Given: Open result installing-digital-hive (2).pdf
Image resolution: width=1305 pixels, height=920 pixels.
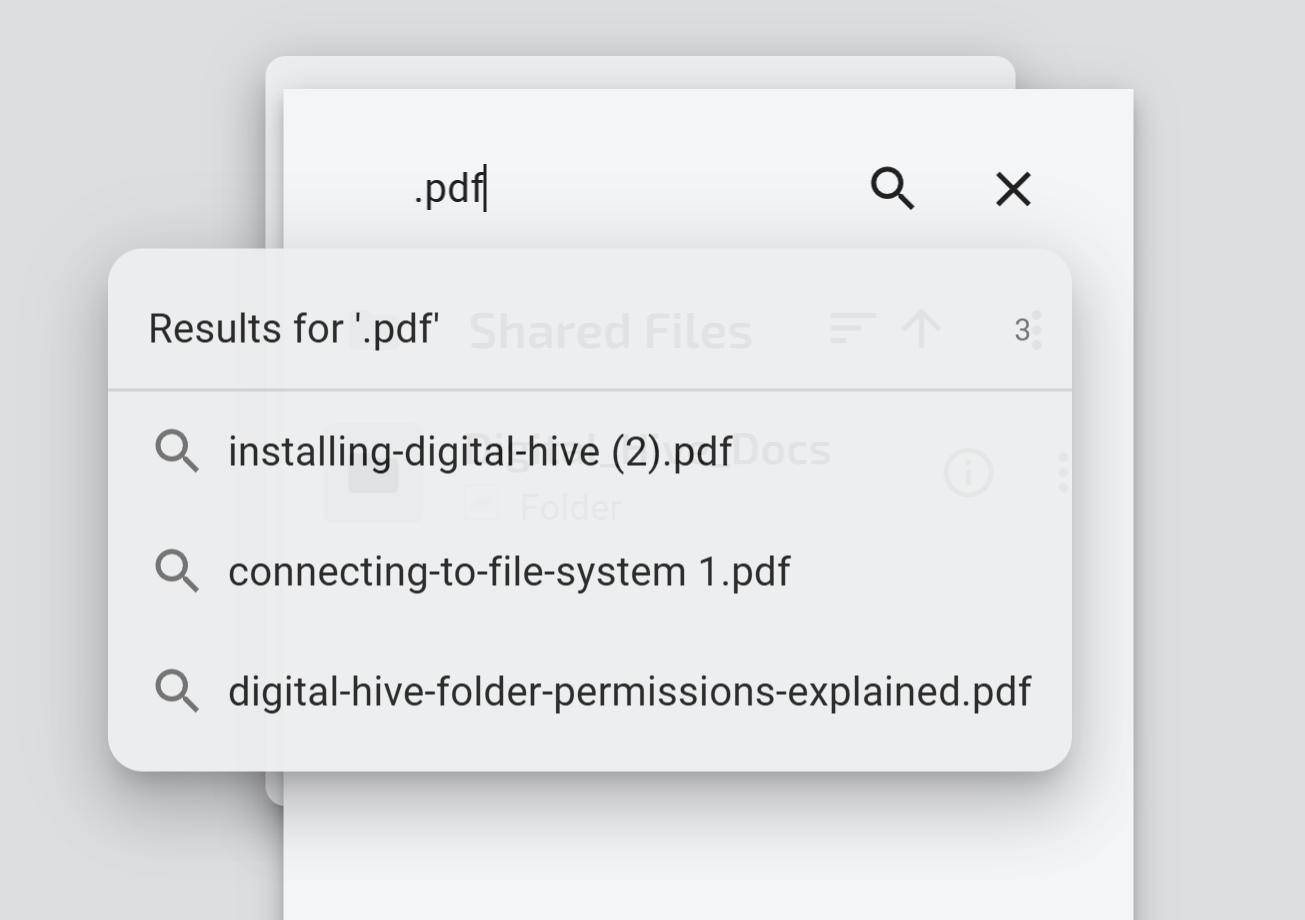Looking at the screenshot, I should coord(480,452).
